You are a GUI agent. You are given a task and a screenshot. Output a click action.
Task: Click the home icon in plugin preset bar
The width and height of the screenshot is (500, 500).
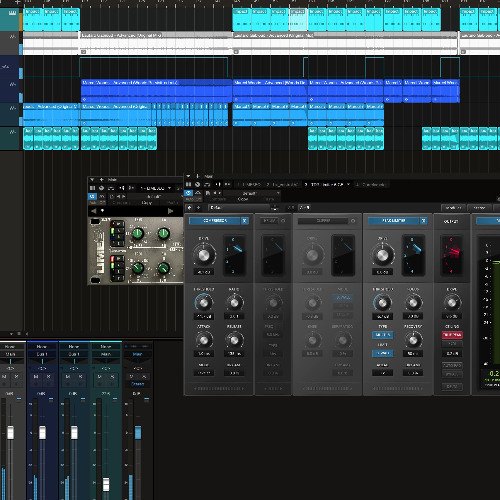[190, 207]
